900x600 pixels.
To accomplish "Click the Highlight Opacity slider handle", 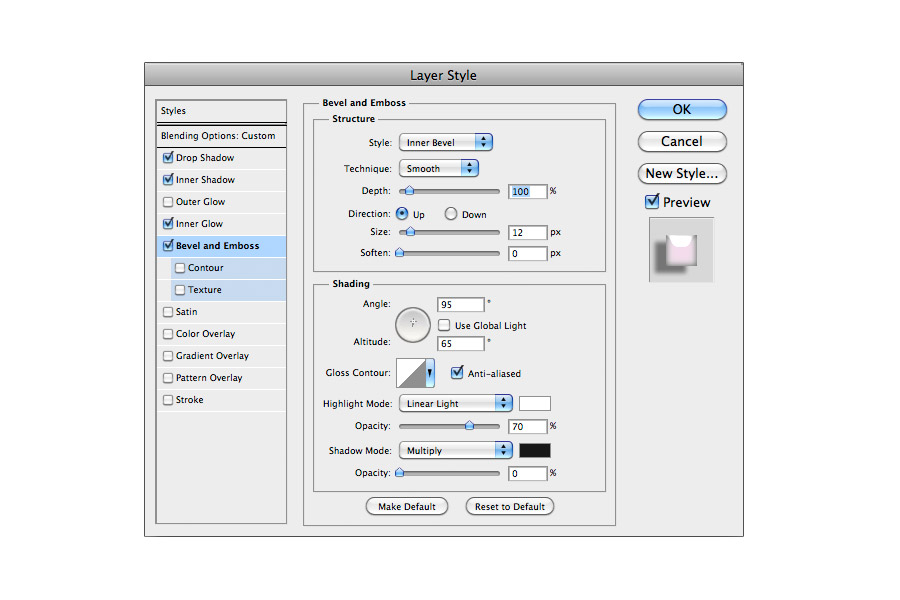I will click(470, 425).
